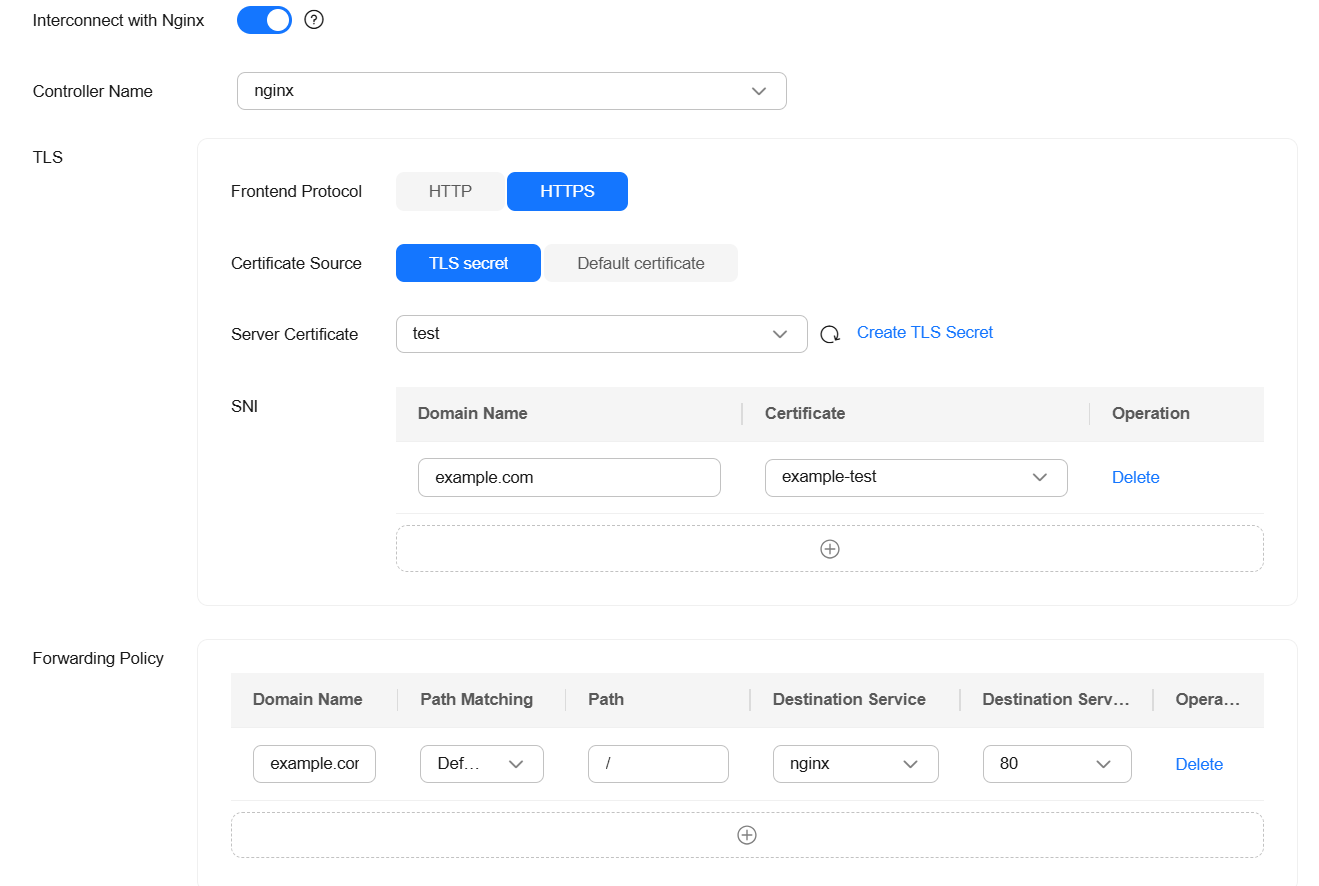Open the Destination Service Port 80 dropdown
This screenshot has width=1319, height=886.
coord(1057,764)
